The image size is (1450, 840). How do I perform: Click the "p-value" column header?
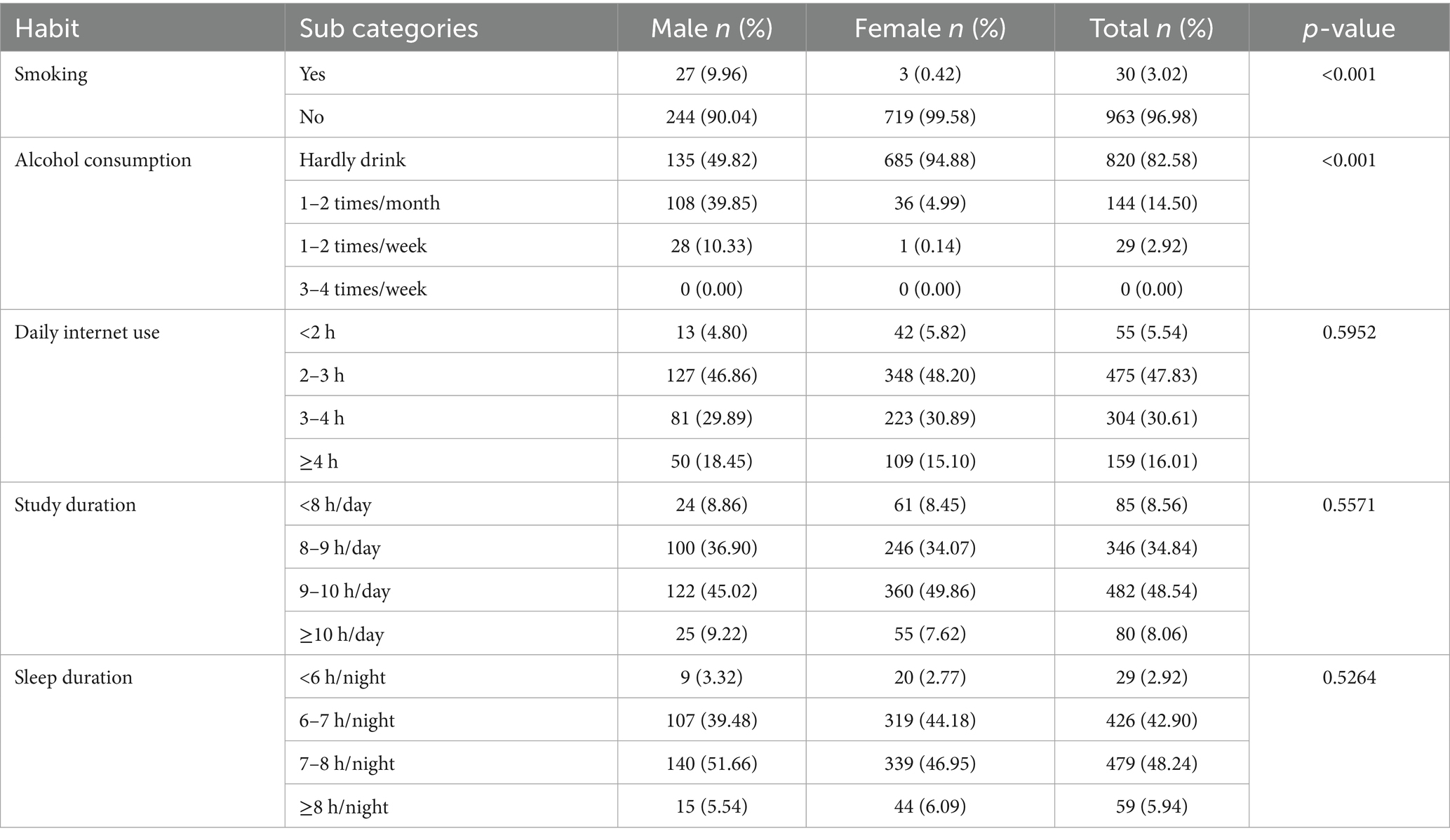pyautogui.click(x=1348, y=28)
